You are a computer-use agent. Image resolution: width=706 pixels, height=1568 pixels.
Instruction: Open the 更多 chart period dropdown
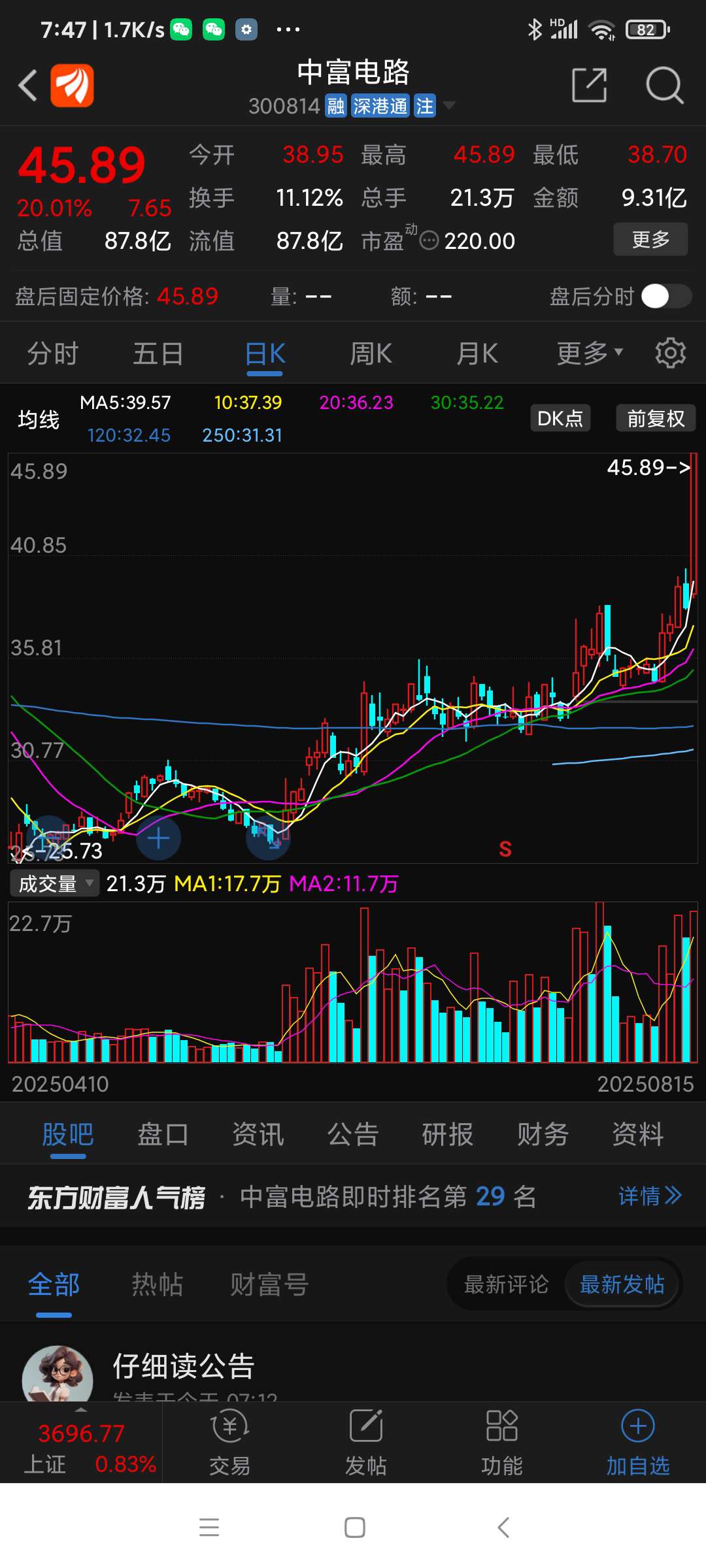coord(590,353)
